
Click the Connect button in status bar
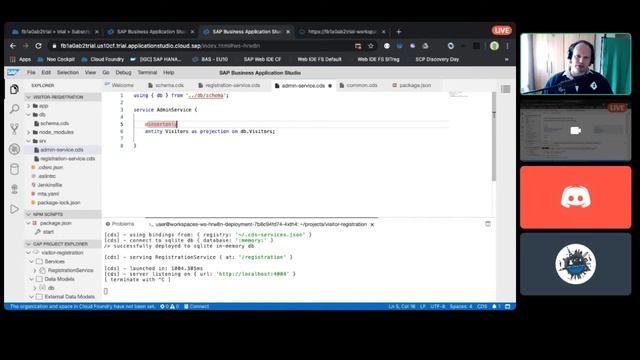click(x=196, y=307)
